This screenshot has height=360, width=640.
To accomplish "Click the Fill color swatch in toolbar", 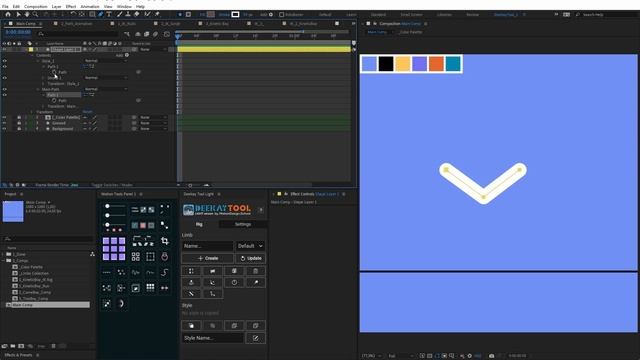I will point(211,14).
